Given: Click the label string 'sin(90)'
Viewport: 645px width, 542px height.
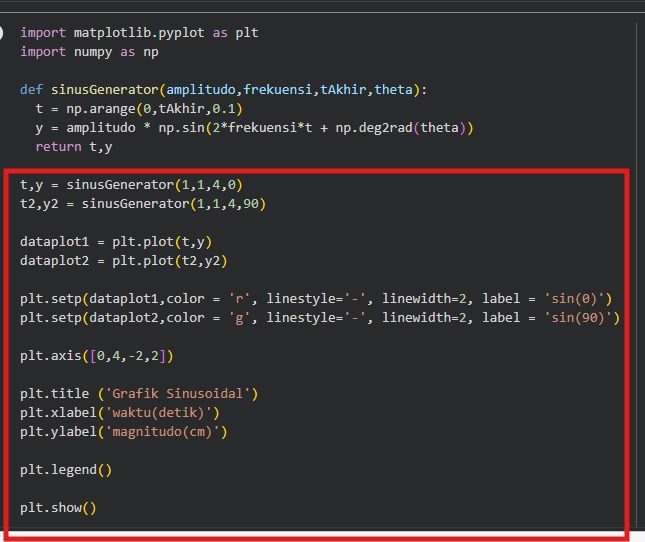Looking at the screenshot, I should (578, 317).
